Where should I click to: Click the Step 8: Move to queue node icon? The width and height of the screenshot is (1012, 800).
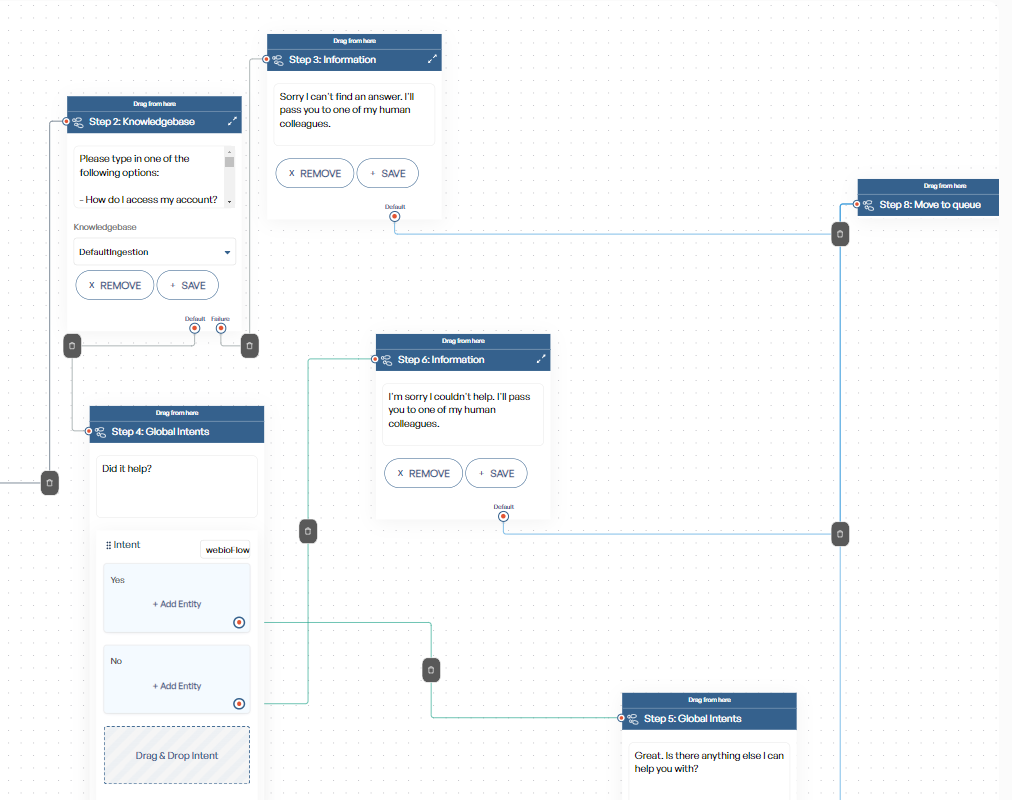pos(869,205)
